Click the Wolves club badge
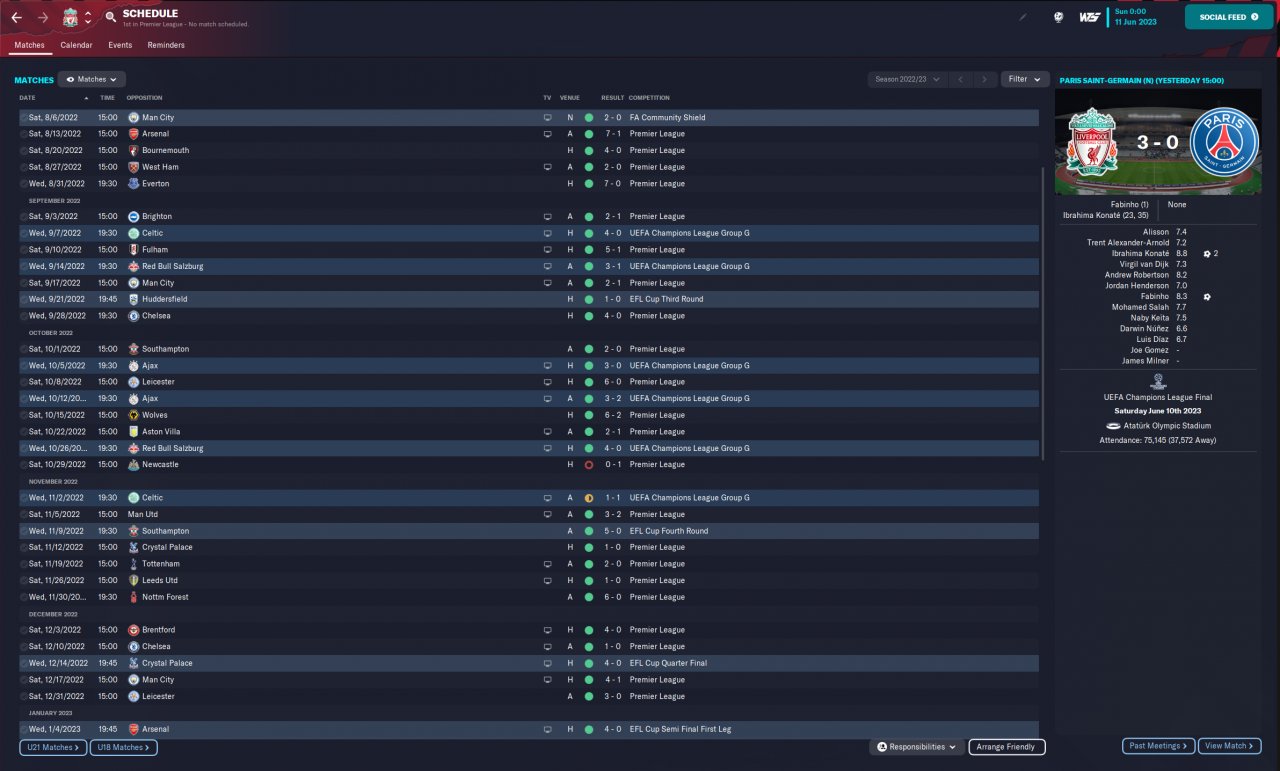The image size is (1280, 771). click(133, 415)
